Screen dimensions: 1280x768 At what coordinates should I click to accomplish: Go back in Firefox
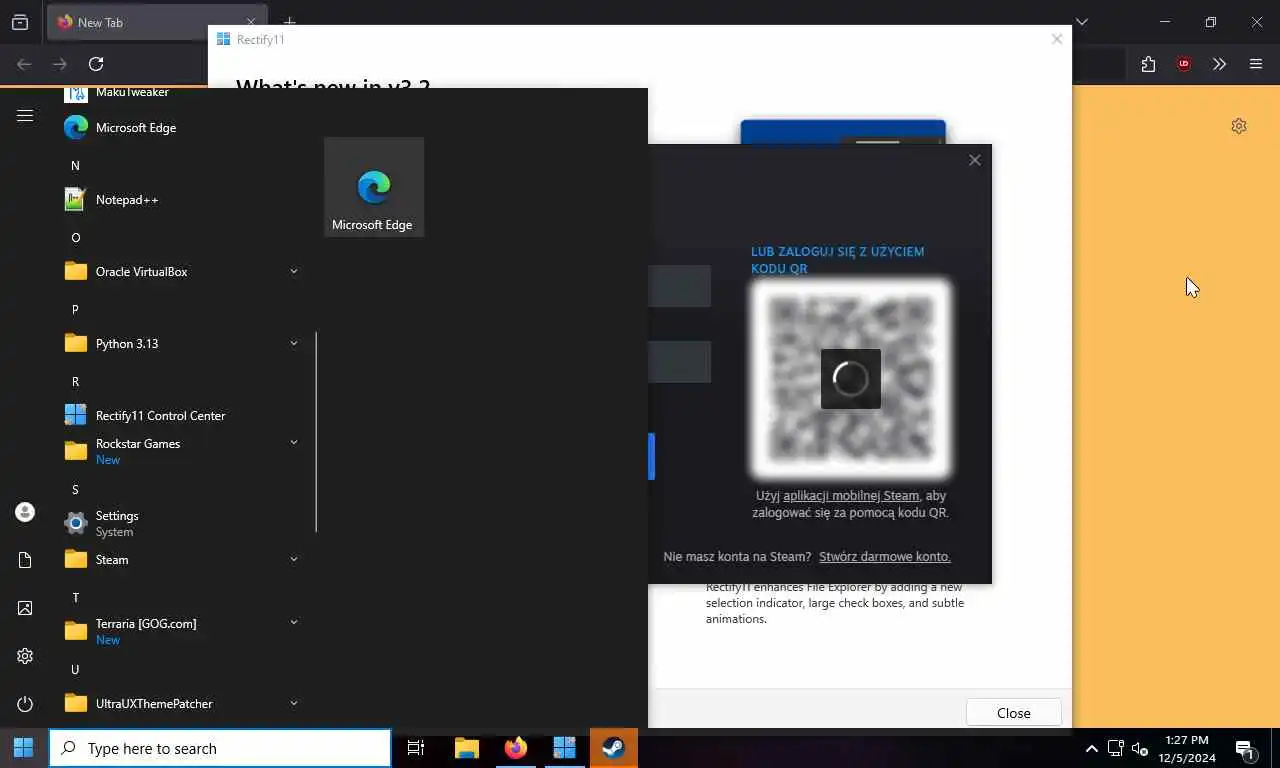click(x=24, y=64)
